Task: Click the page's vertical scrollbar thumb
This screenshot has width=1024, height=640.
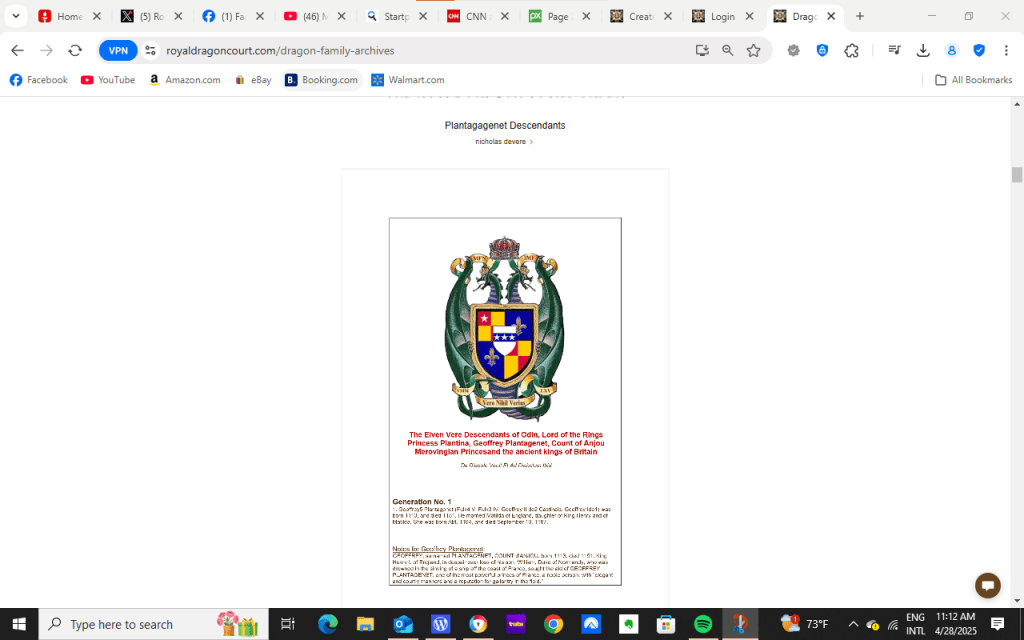Action: (1017, 175)
